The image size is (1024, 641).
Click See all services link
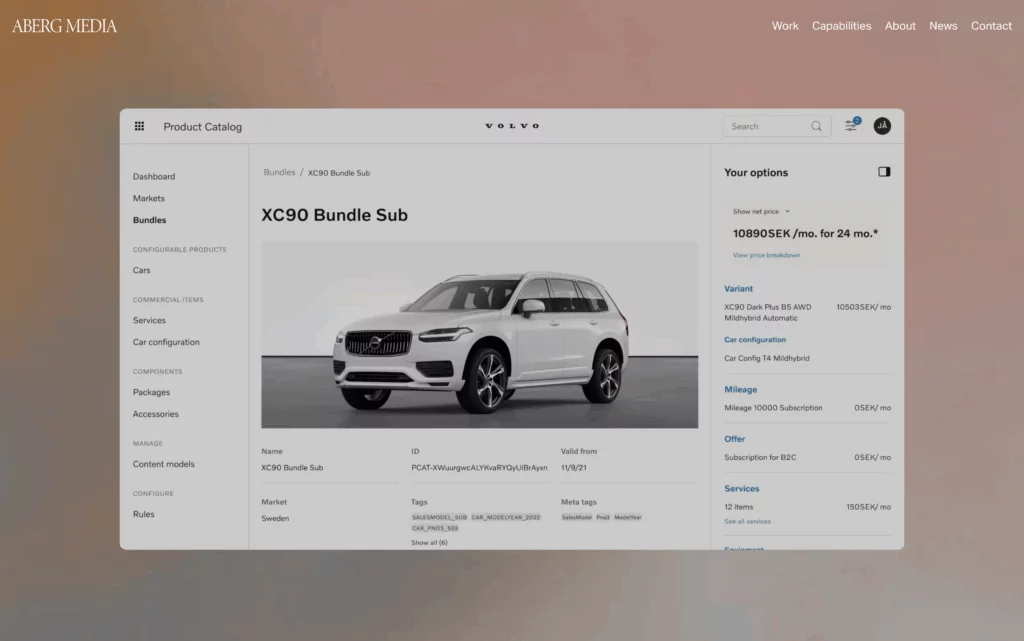coord(747,521)
